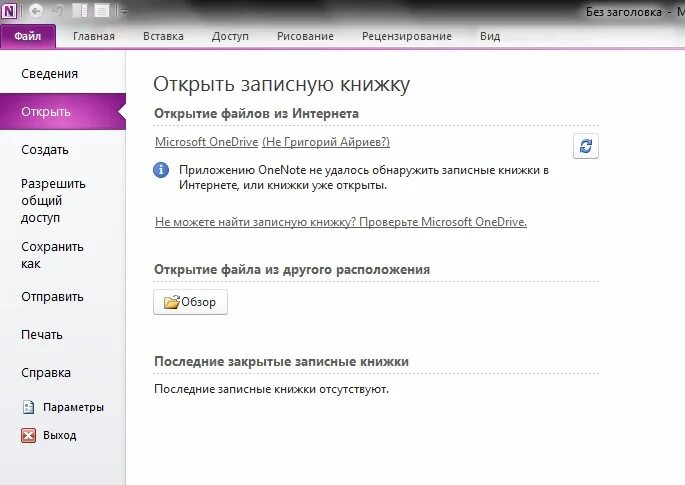Viewport: 685px width, 485px height.
Task: Switch to the Рисование ribbon tab
Action: 305,36
